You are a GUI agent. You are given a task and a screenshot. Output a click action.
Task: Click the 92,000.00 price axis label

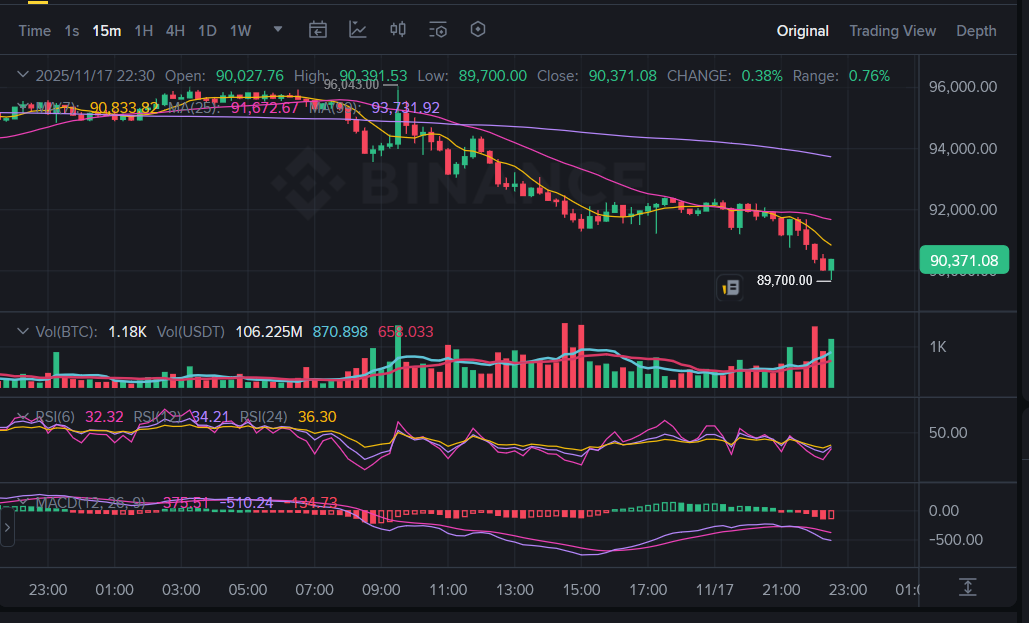(x=963, y=210)
